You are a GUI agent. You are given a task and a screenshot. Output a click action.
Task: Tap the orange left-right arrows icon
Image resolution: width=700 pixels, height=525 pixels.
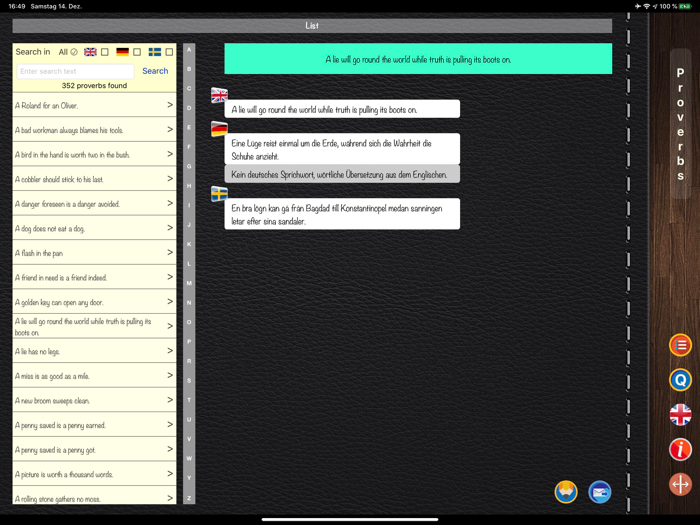coord(680,484)
